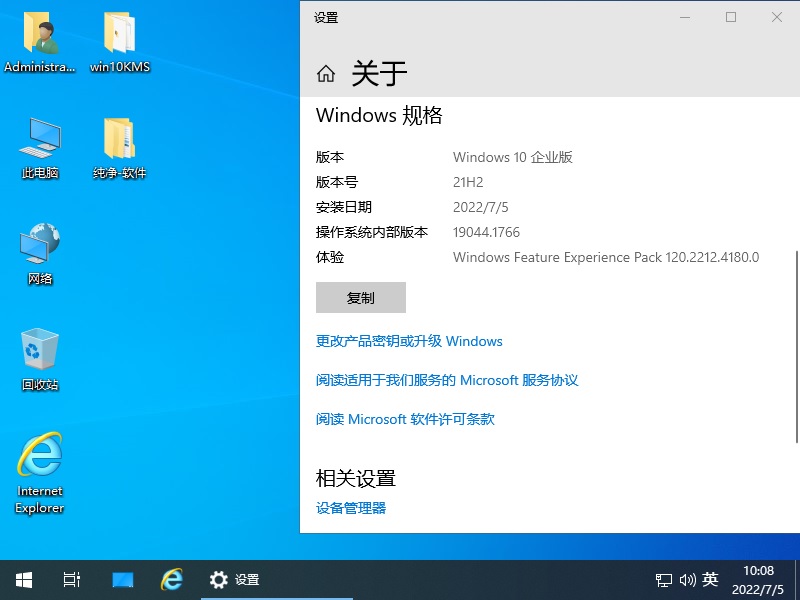
Task: Open the win10KMS folder
Action: 119,30
